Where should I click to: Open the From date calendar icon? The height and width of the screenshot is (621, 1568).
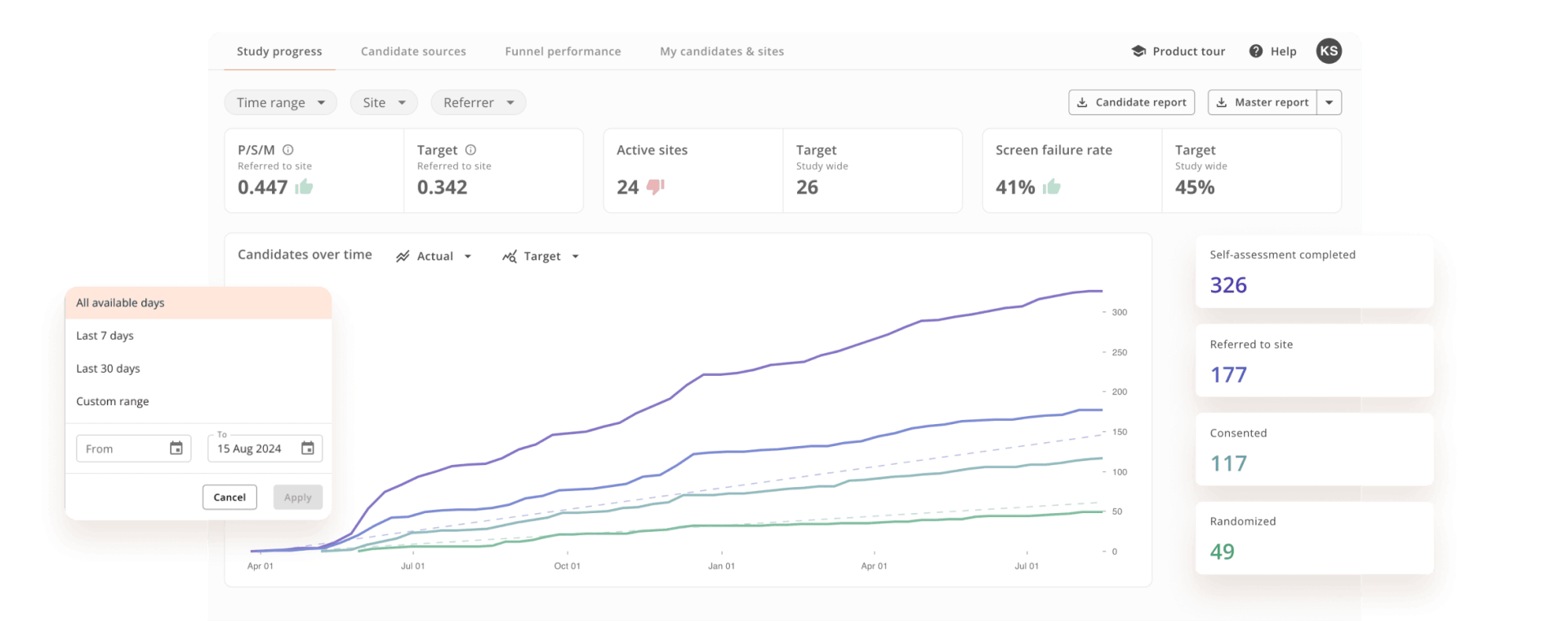(176, 449)
